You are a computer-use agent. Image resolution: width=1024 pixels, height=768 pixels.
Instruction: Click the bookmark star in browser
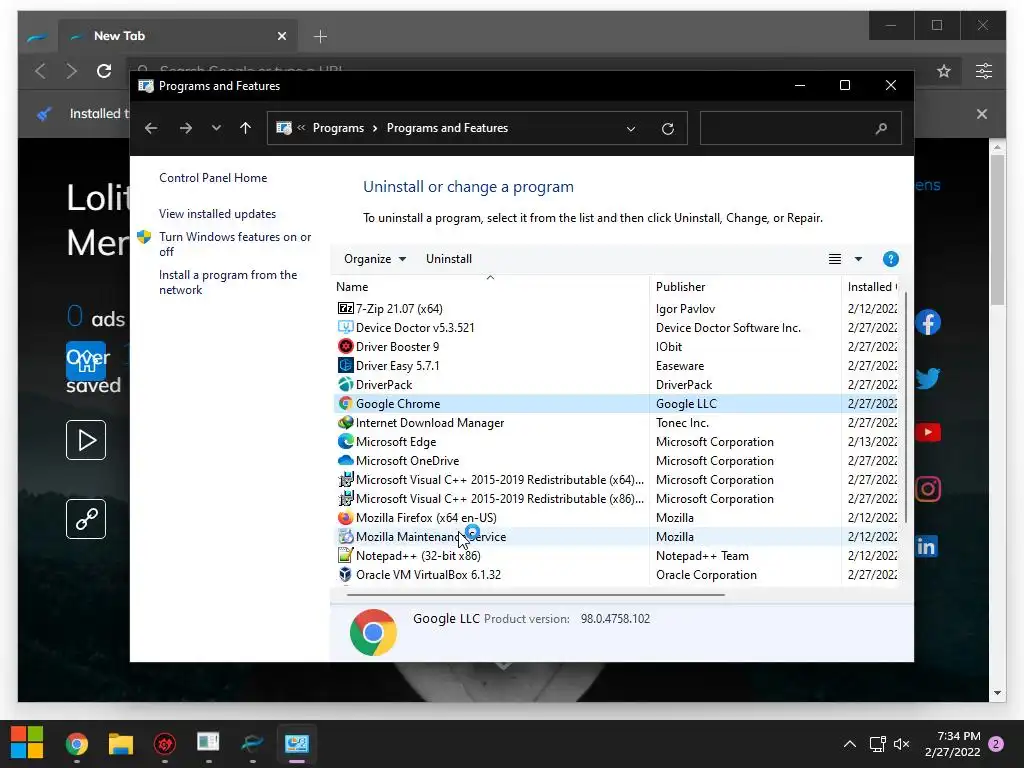944,71
